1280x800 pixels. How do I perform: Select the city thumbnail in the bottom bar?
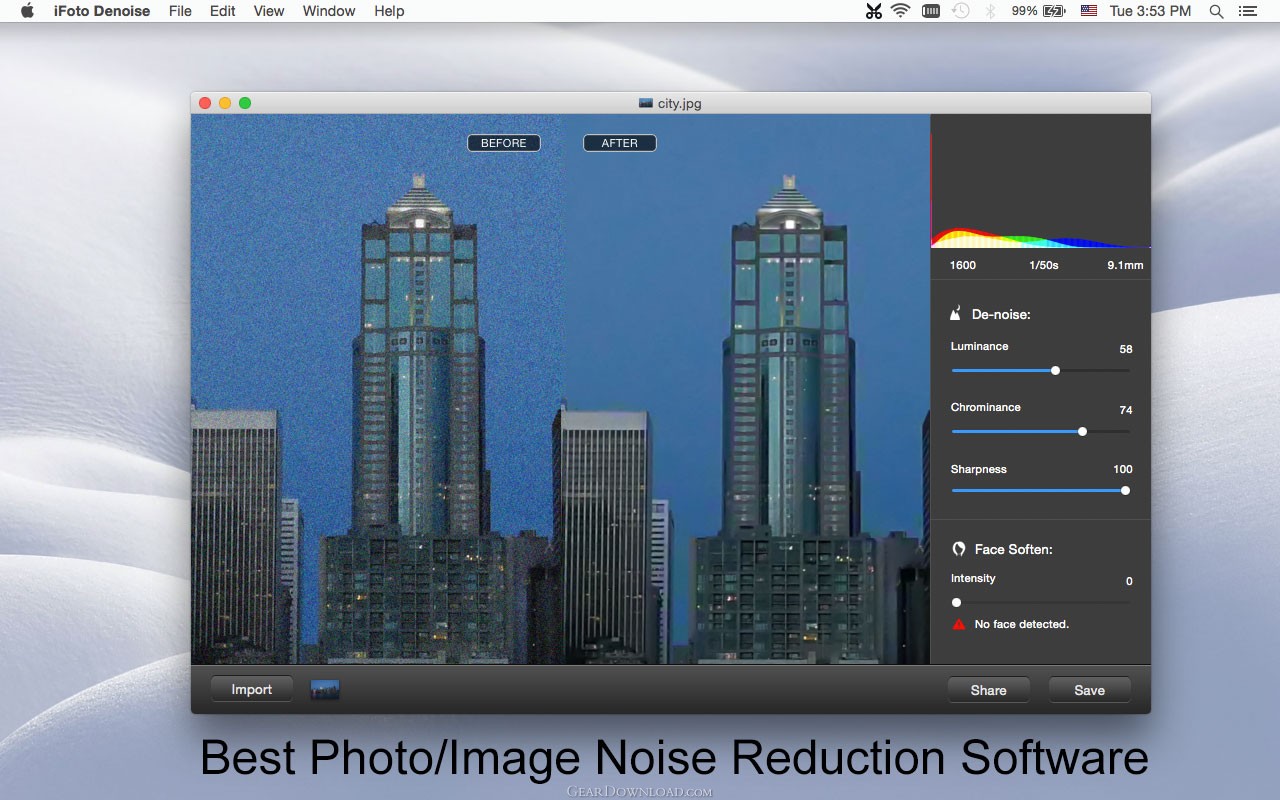(x=325, y=689)
